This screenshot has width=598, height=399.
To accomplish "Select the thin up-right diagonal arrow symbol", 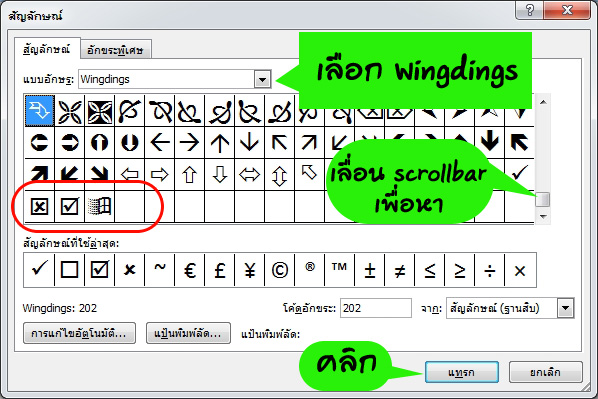I will point(309,143).
